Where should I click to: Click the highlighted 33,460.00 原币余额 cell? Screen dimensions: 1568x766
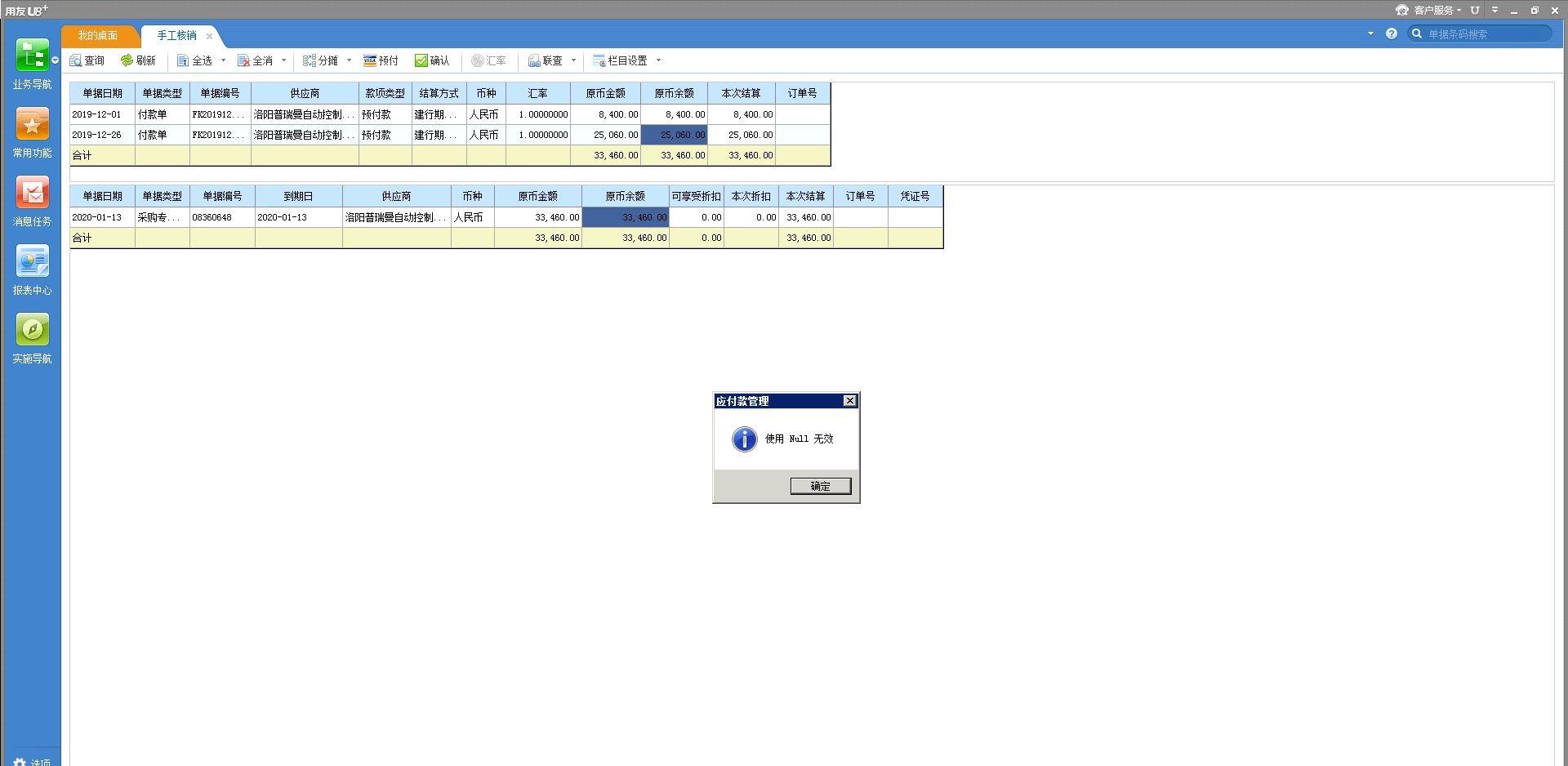point(626,217)
